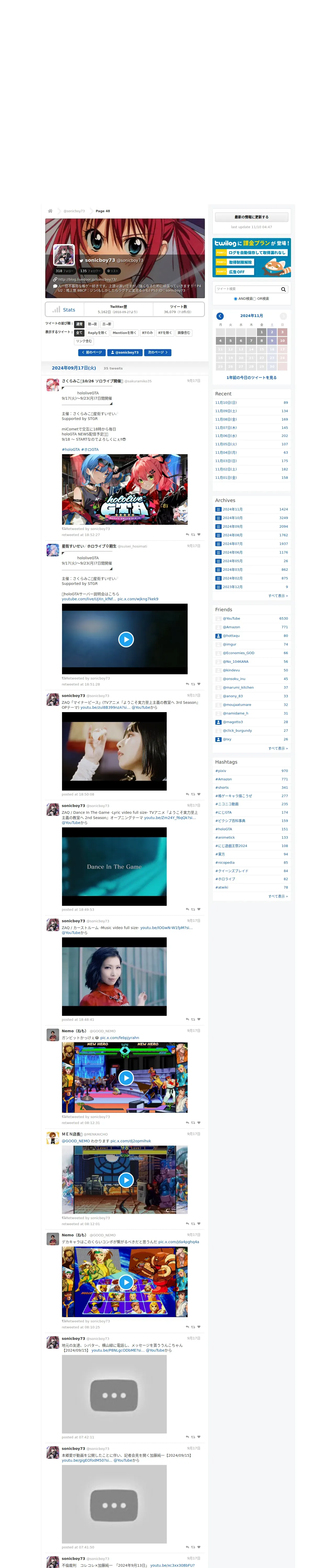Click the @hottaqu friend profile icon
This screenshot has height=1568, width=336.
pyautogui.click(x=218, y=636)
